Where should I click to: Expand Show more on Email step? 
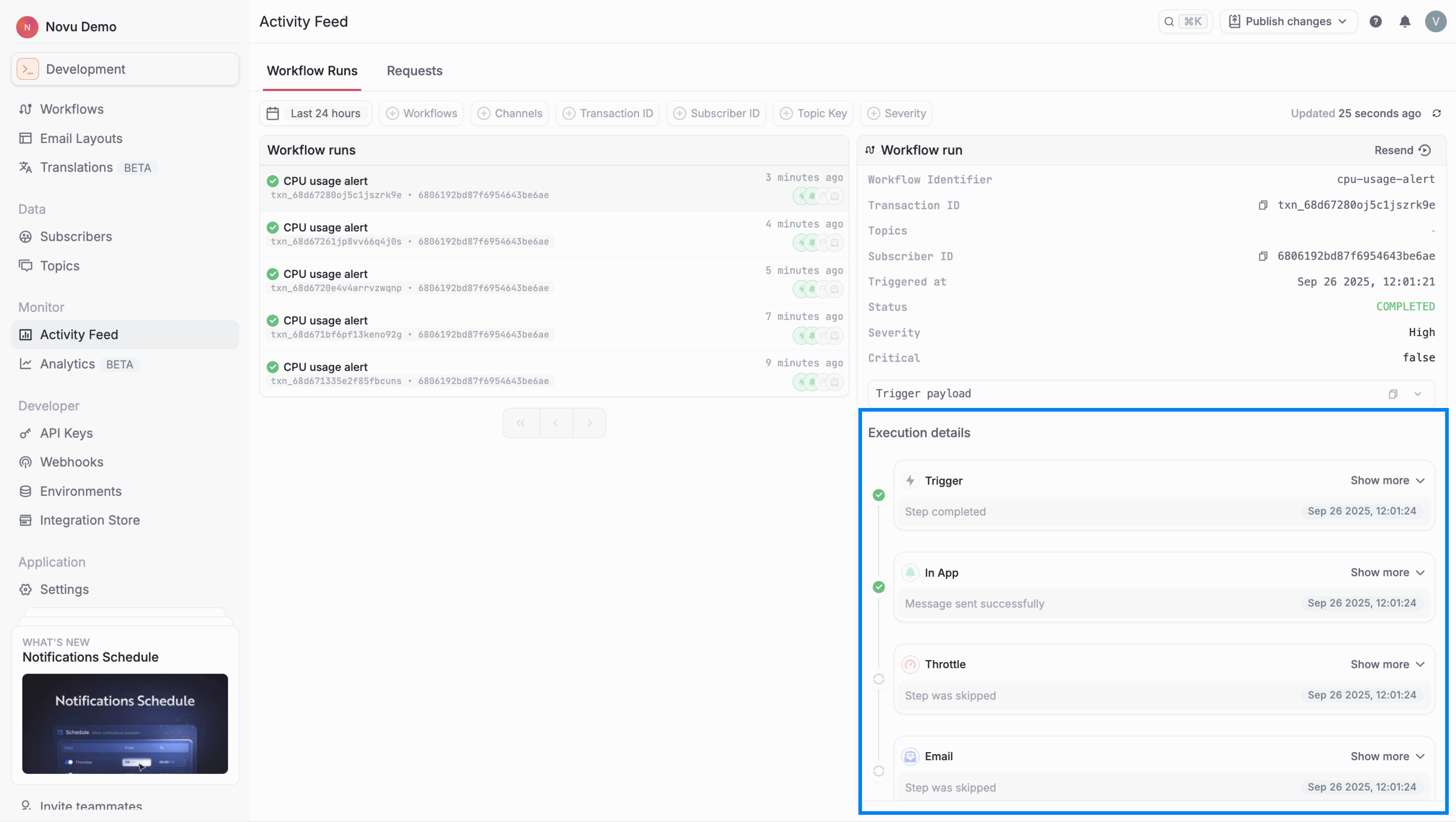[x=1387, y=756]
